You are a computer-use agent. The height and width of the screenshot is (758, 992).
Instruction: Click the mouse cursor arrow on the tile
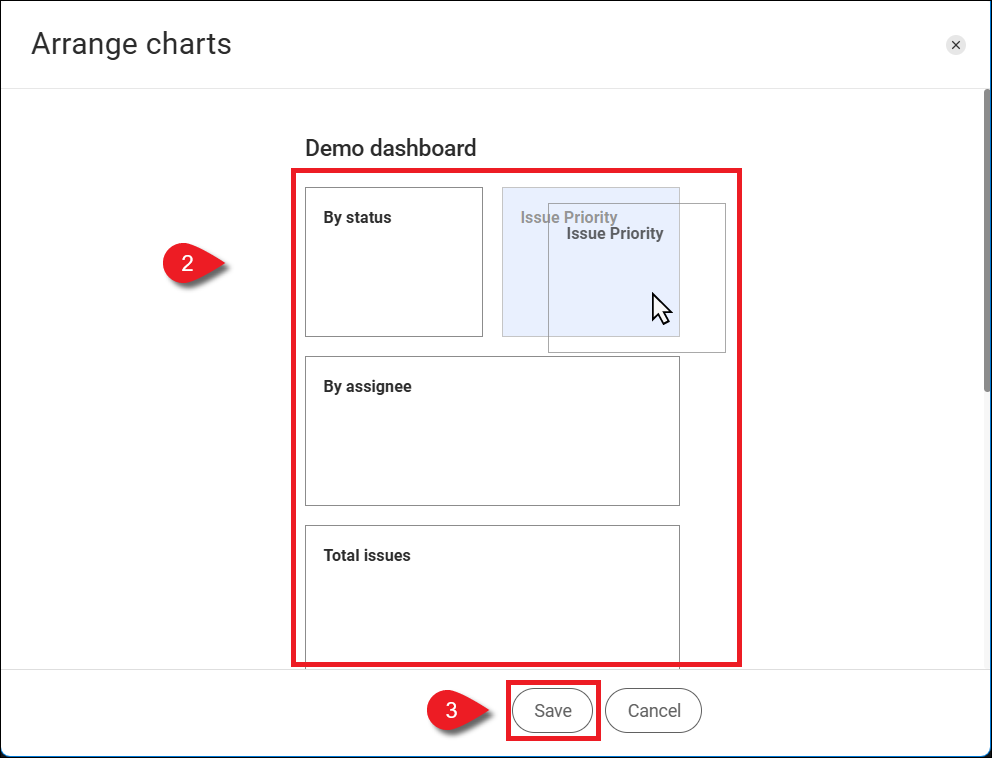(x=661, y=308)
